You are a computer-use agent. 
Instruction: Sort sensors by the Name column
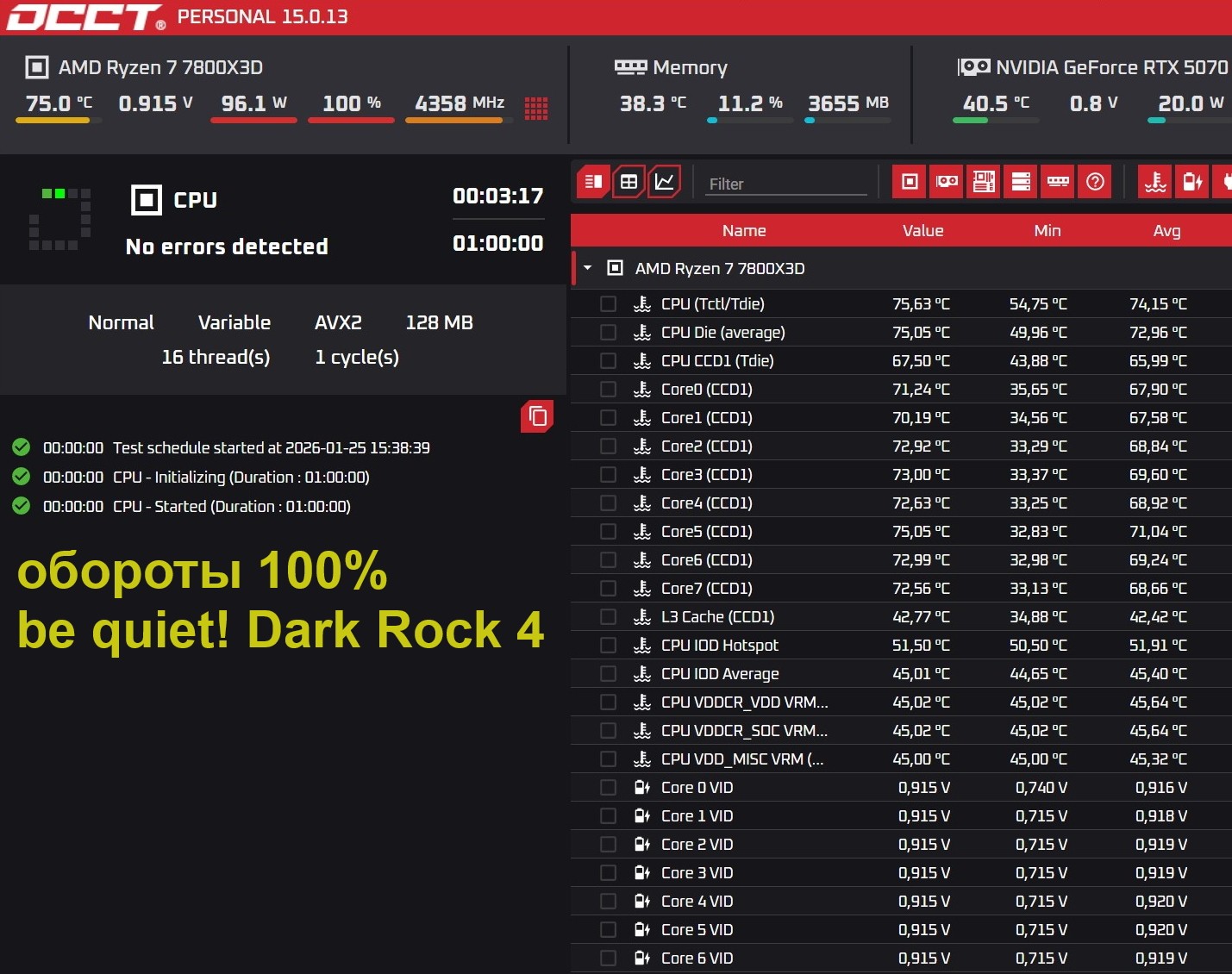coord(743,231)
